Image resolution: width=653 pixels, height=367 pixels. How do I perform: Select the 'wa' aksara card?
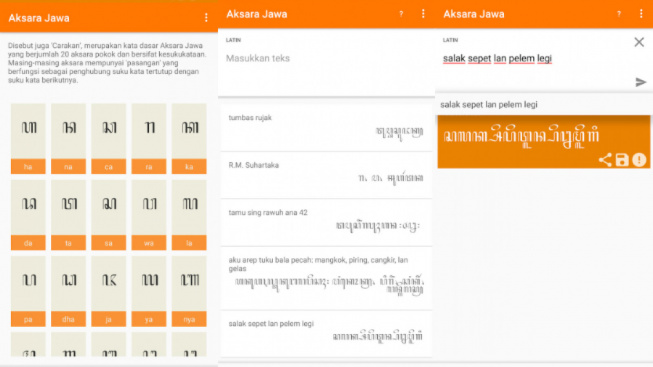[149, 215]
